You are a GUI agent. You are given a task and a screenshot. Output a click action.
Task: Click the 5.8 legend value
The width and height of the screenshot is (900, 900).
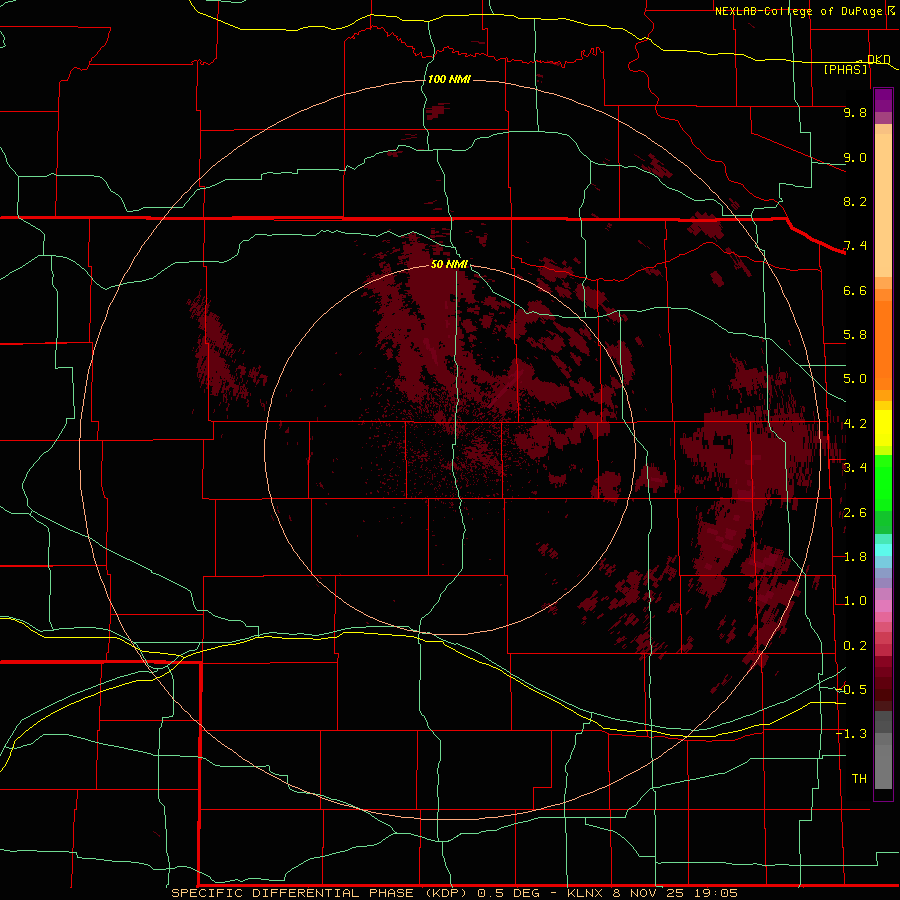(x=855, y=335)
